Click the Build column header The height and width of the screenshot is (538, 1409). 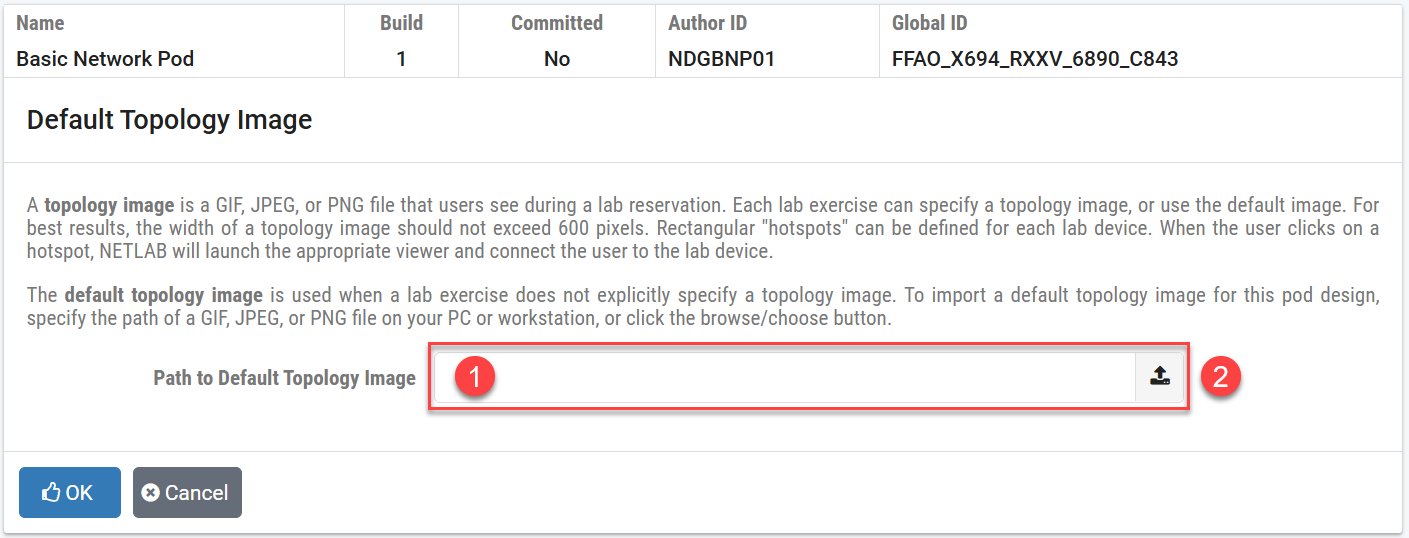pos(401,23)
